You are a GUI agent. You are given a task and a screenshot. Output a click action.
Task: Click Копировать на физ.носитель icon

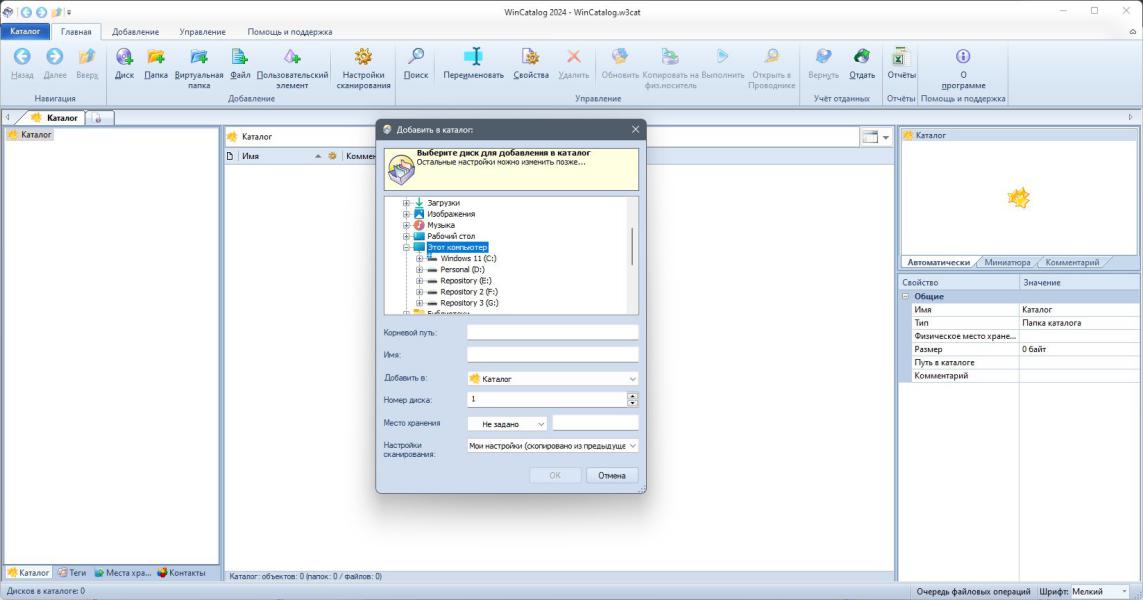pyautogui.click(x=670, y=56)
